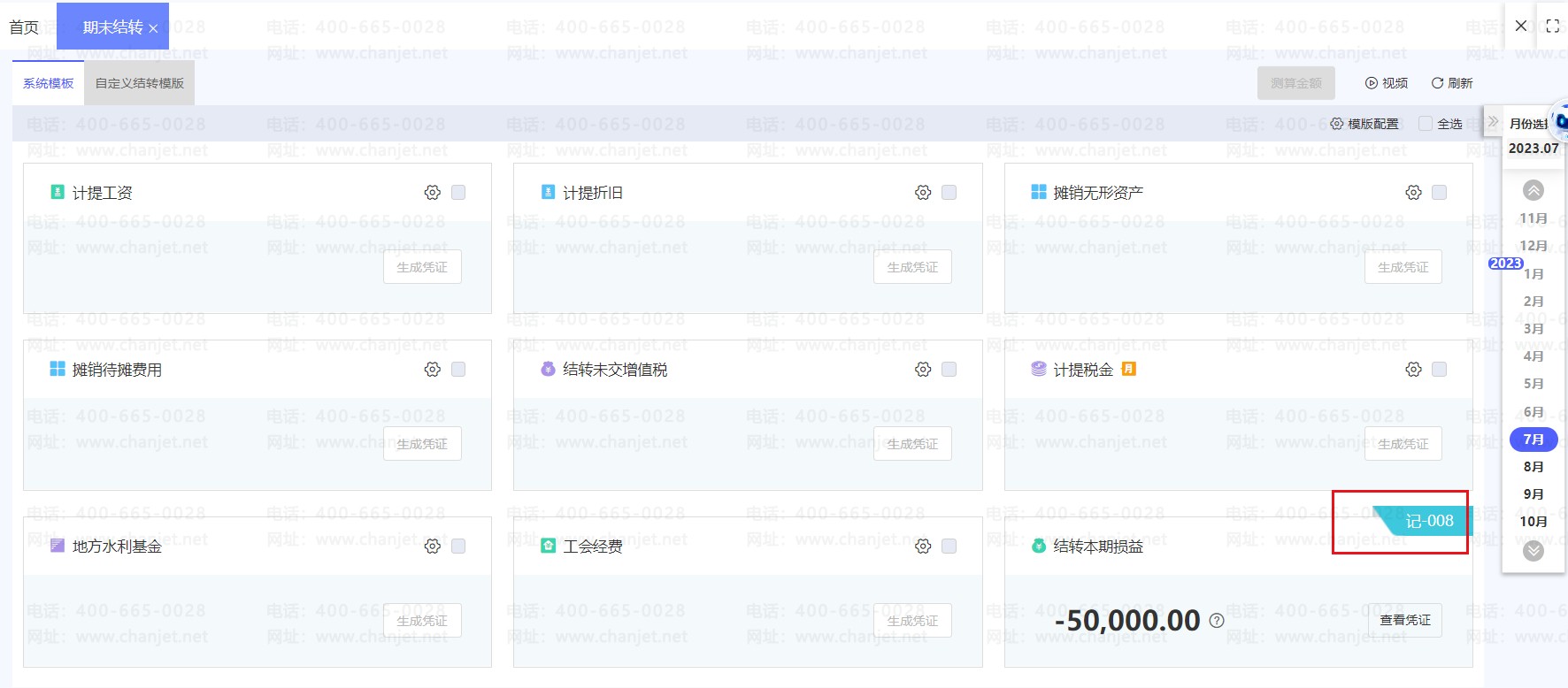Show earlier months with the up arrow
The height and width of the screenshot is (688, 1568).
(1533, 190)
